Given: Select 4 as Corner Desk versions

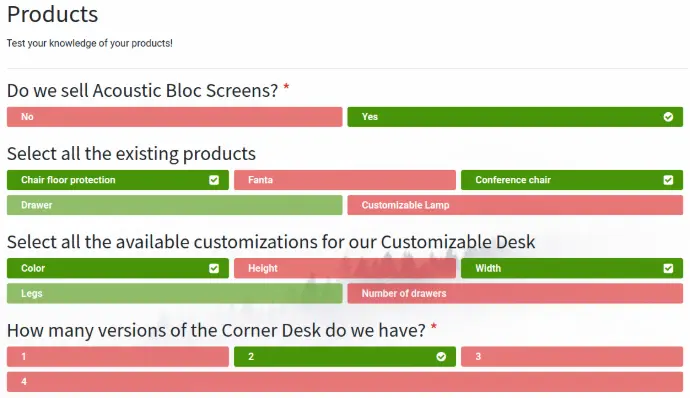Looking at the screenshot, I should click(x=345, y=382).
